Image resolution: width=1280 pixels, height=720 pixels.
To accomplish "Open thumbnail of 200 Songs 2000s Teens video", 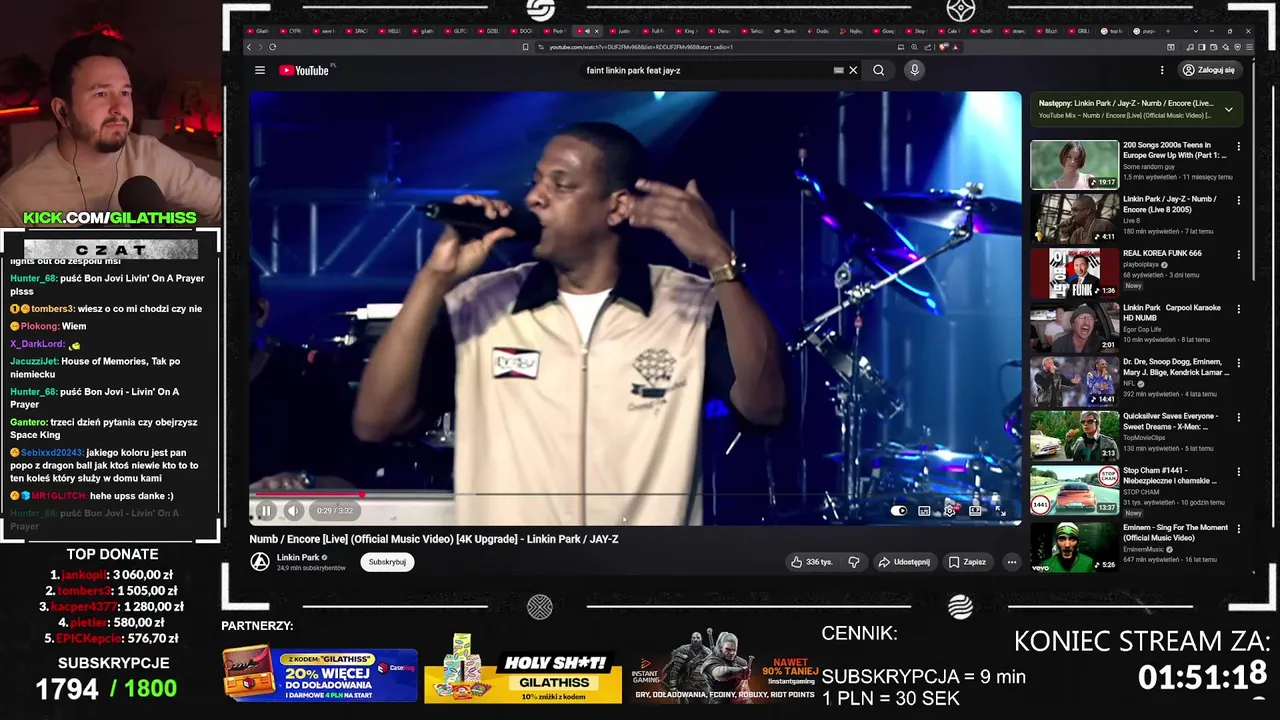I will [1075, 165].
